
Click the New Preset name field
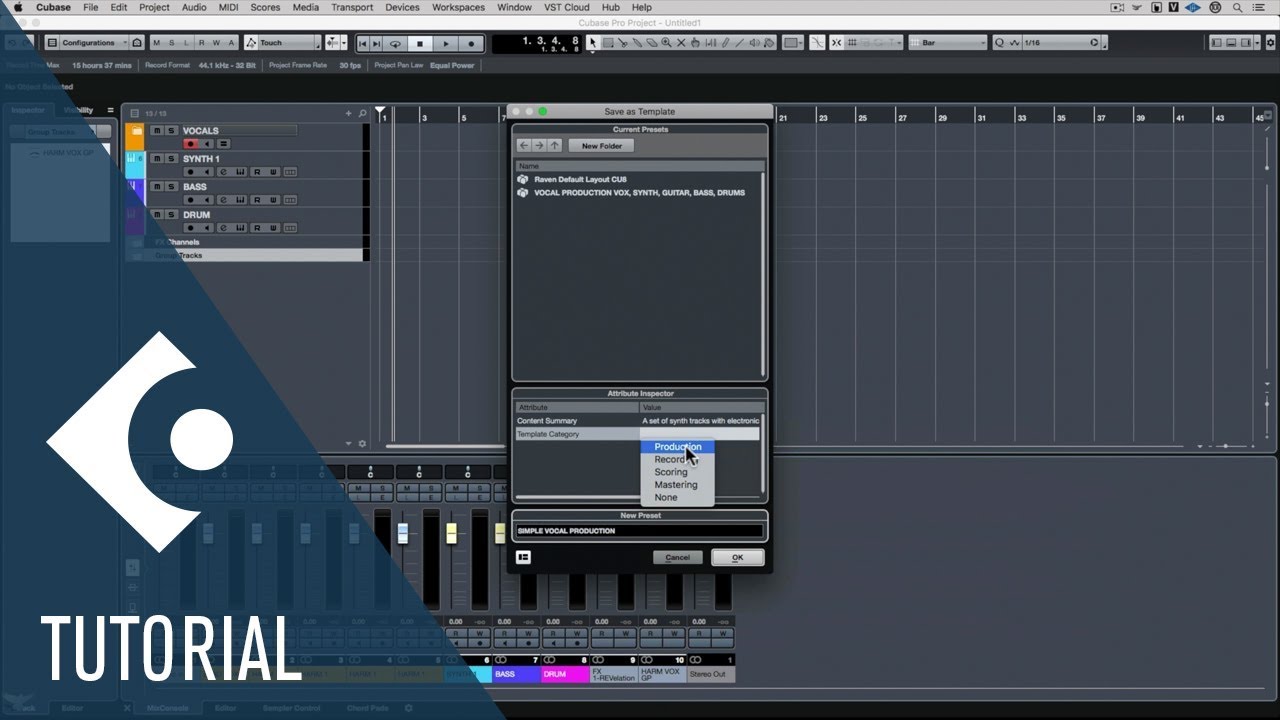[639, 531]
